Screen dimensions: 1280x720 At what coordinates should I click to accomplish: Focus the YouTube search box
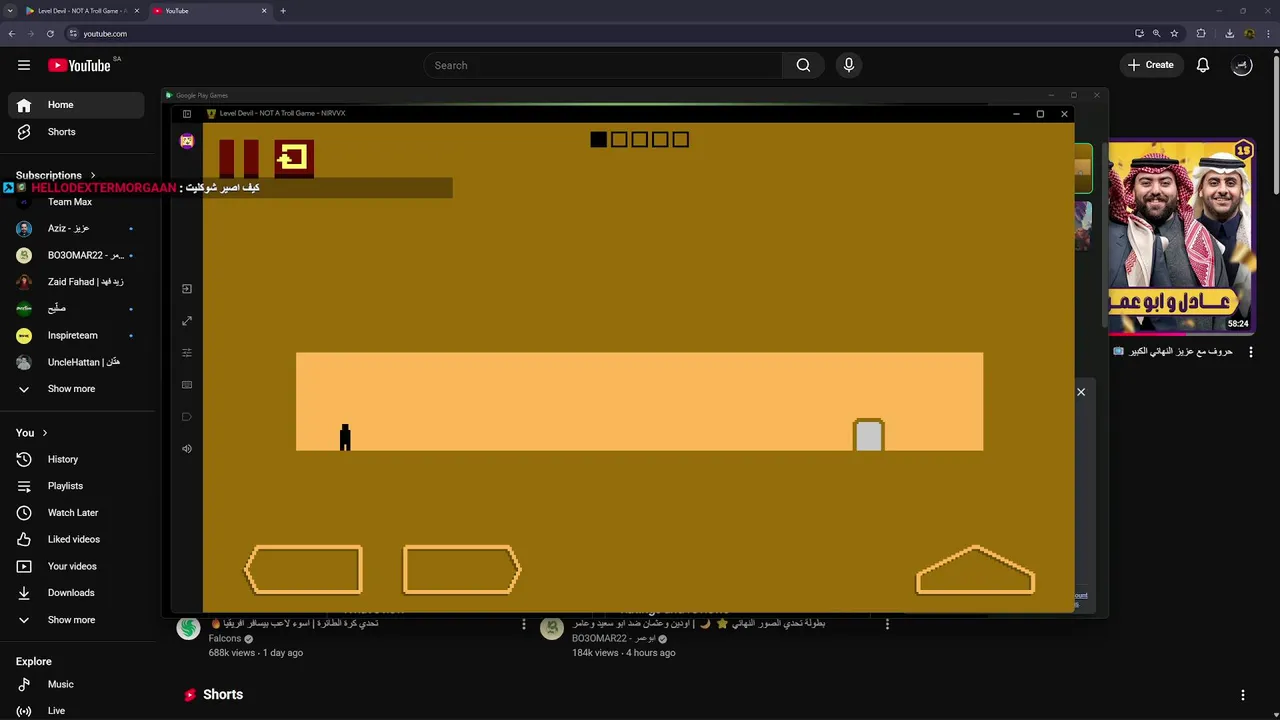603,65
